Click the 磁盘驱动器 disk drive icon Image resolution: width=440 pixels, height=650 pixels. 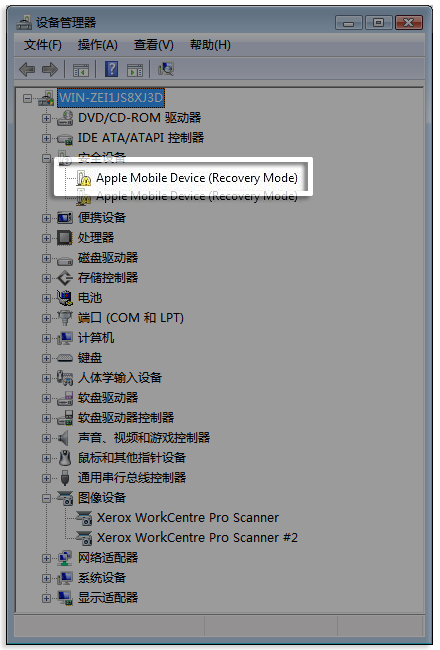tap(65, 260)
